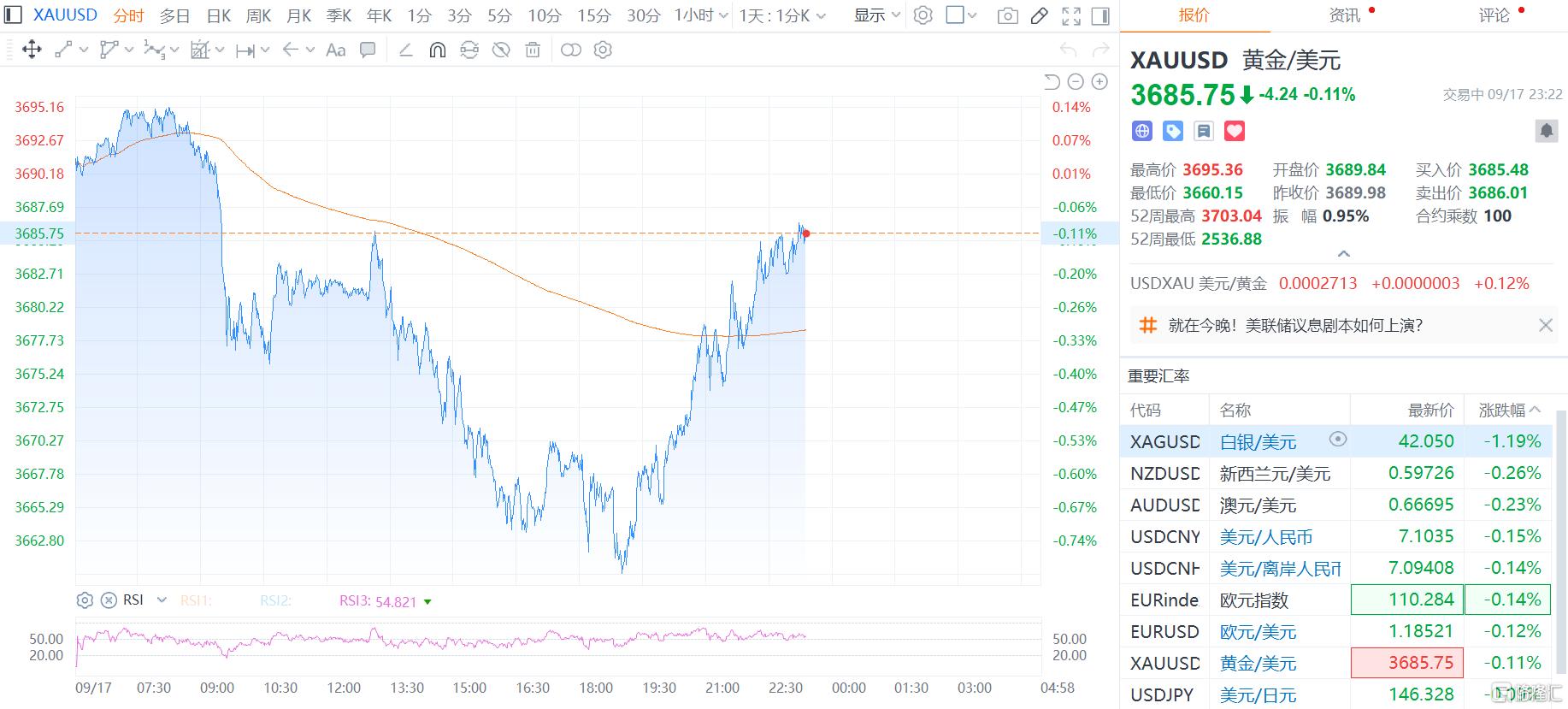The width and height of the screenshot is (1568, 709).
Task: Add XAUUSD to favorites heart icon
Action: (x=1235, y=131)
